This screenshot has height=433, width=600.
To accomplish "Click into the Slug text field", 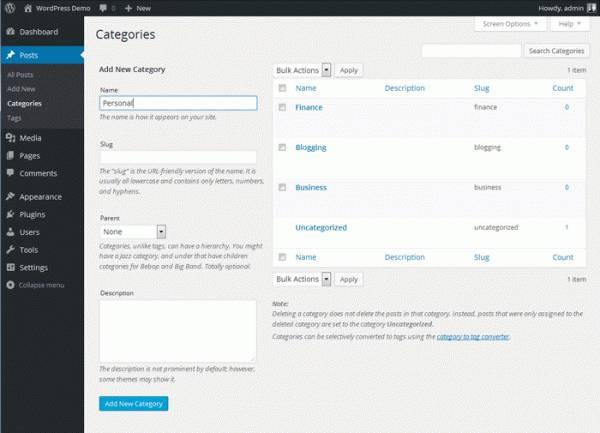I will (178, 157).
